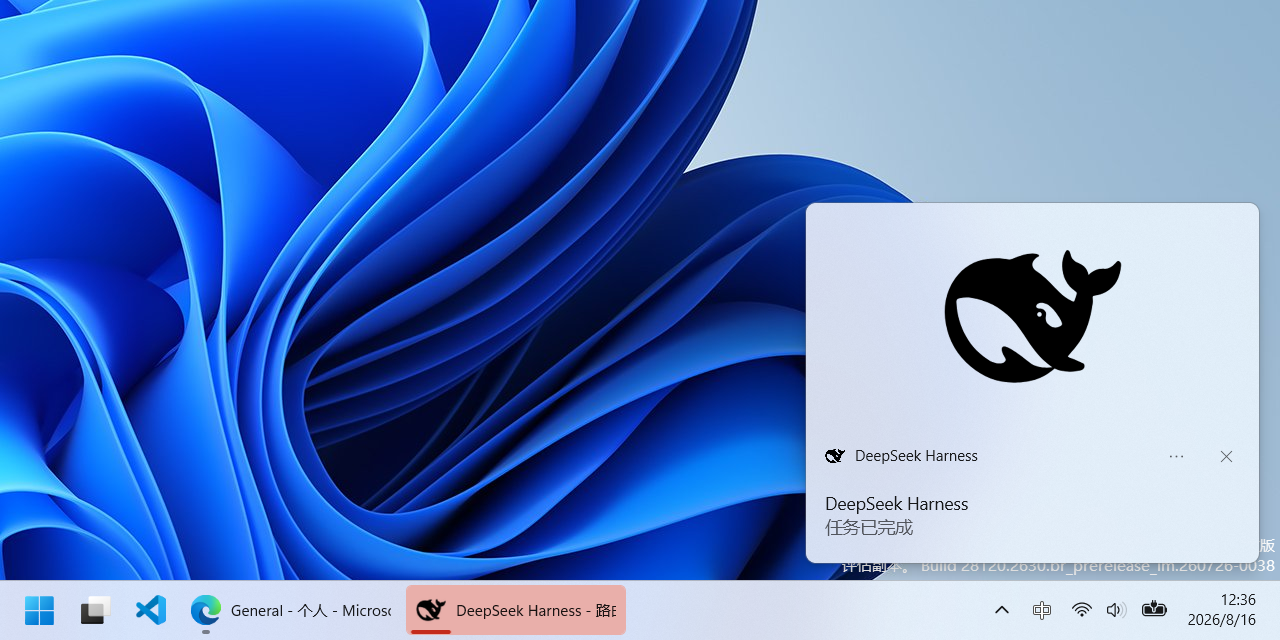Image resolution: width=1280 pixels, height=640 pixels.
Task: Open the volume control icon
Action: 1116,610
